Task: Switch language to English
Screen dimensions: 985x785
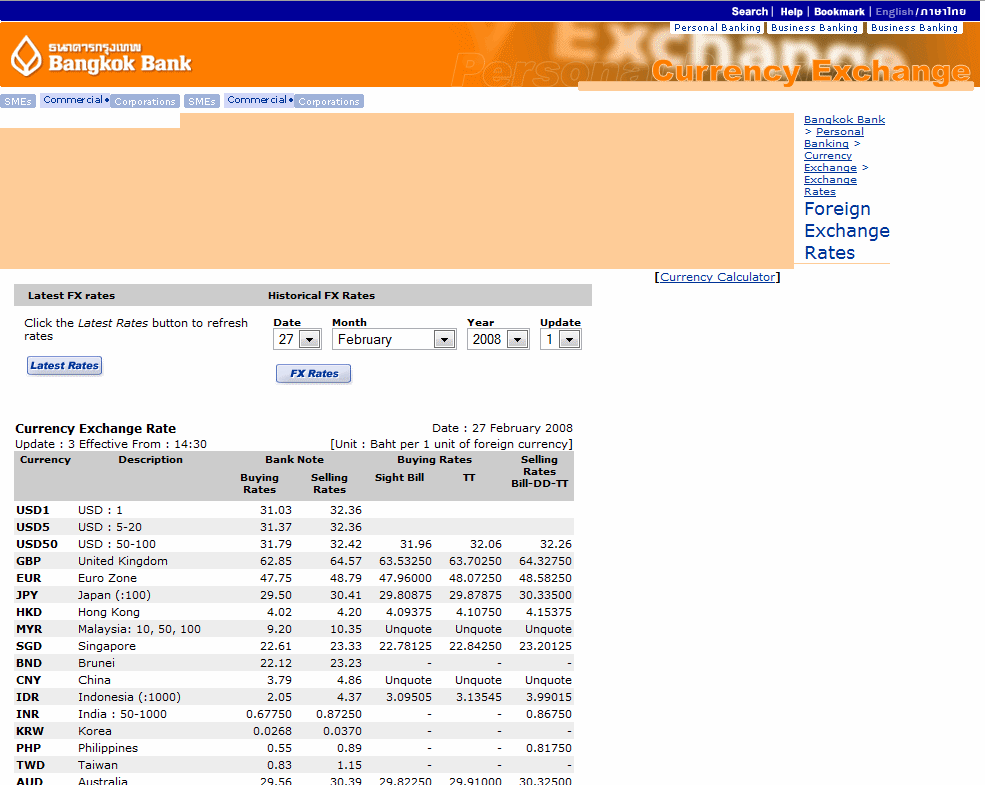Action: [894, 11]
